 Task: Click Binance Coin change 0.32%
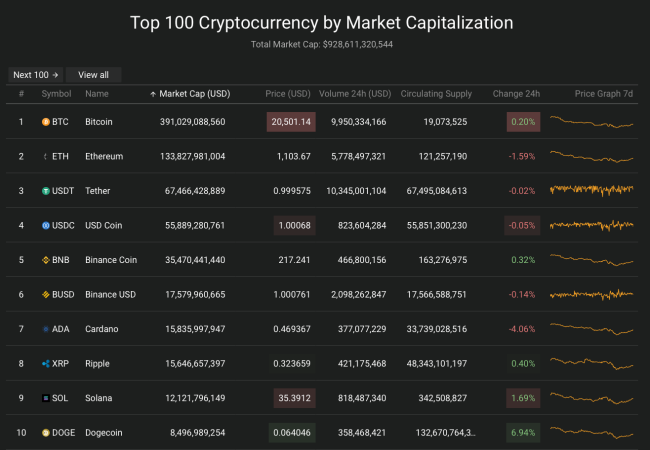(523, 260)
